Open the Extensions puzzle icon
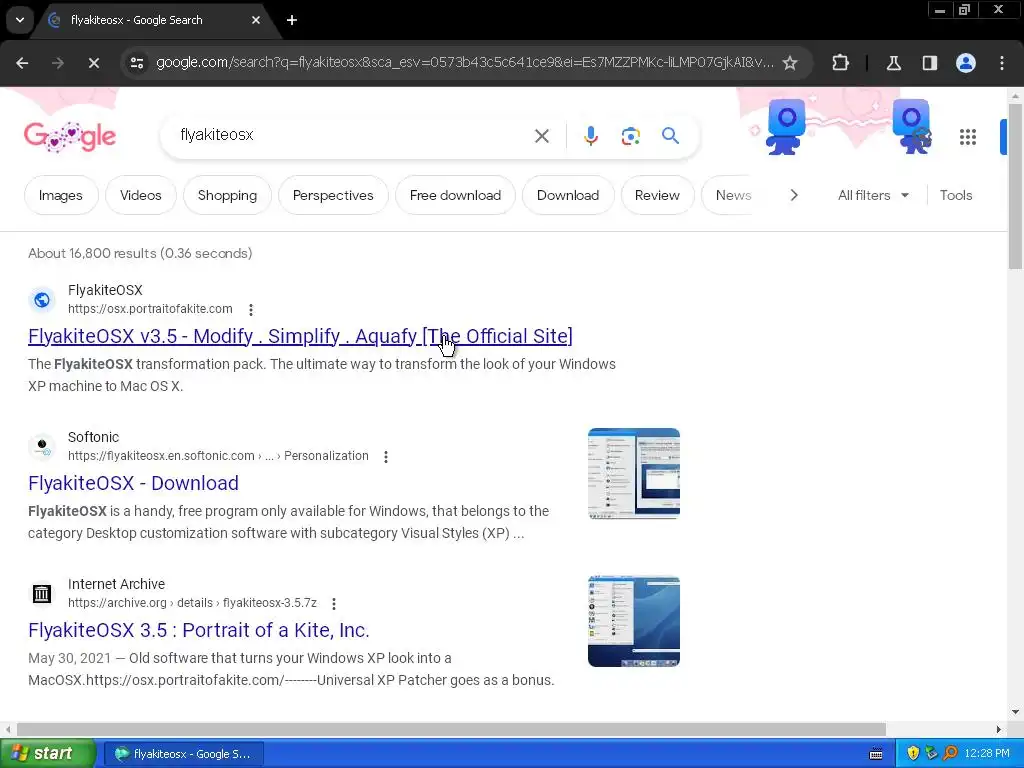The height and width of the screenshot is (768, 1024). (x=840, y=63)
